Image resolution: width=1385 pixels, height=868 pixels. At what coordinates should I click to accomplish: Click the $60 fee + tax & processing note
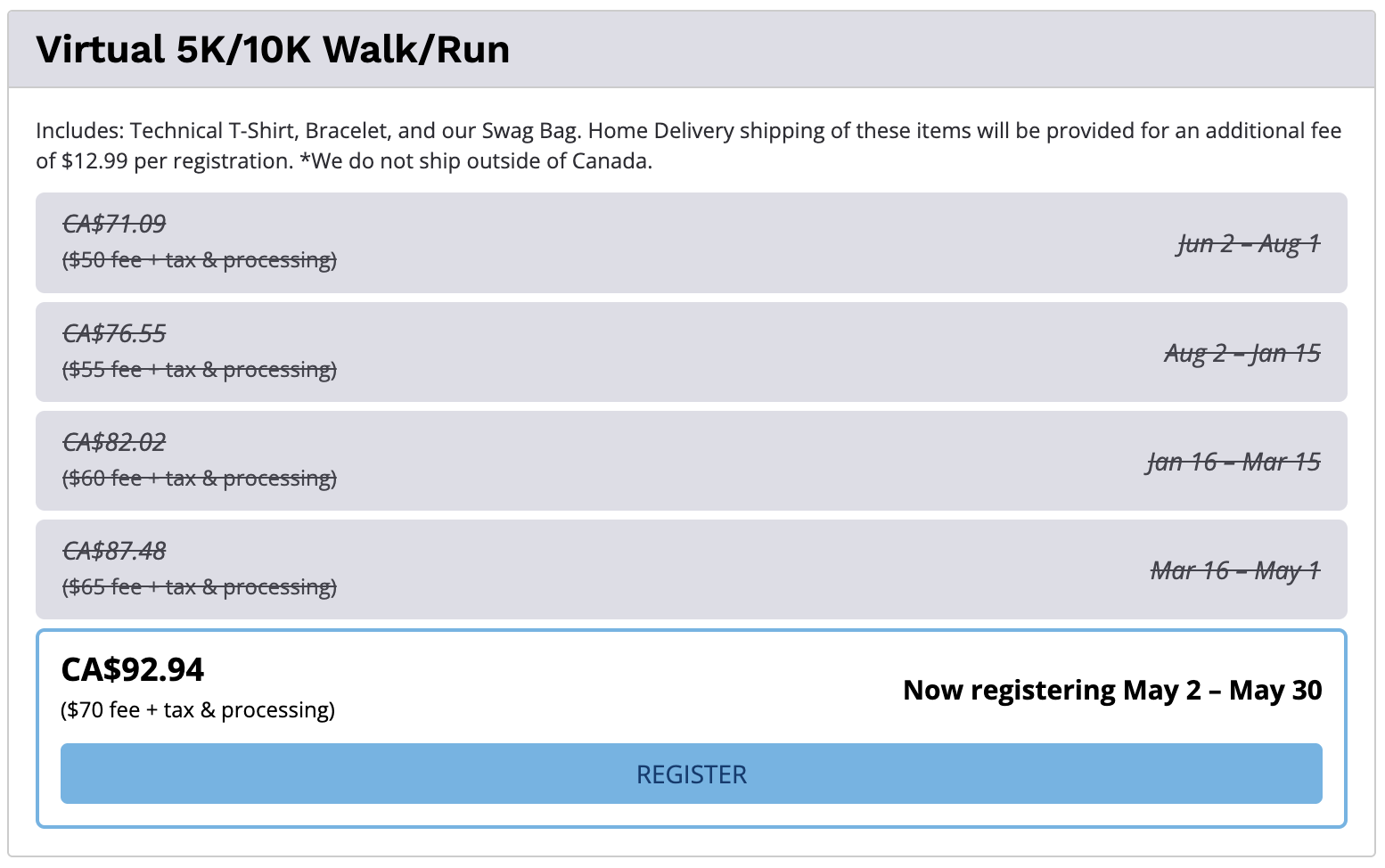click(x=200, y=479)
